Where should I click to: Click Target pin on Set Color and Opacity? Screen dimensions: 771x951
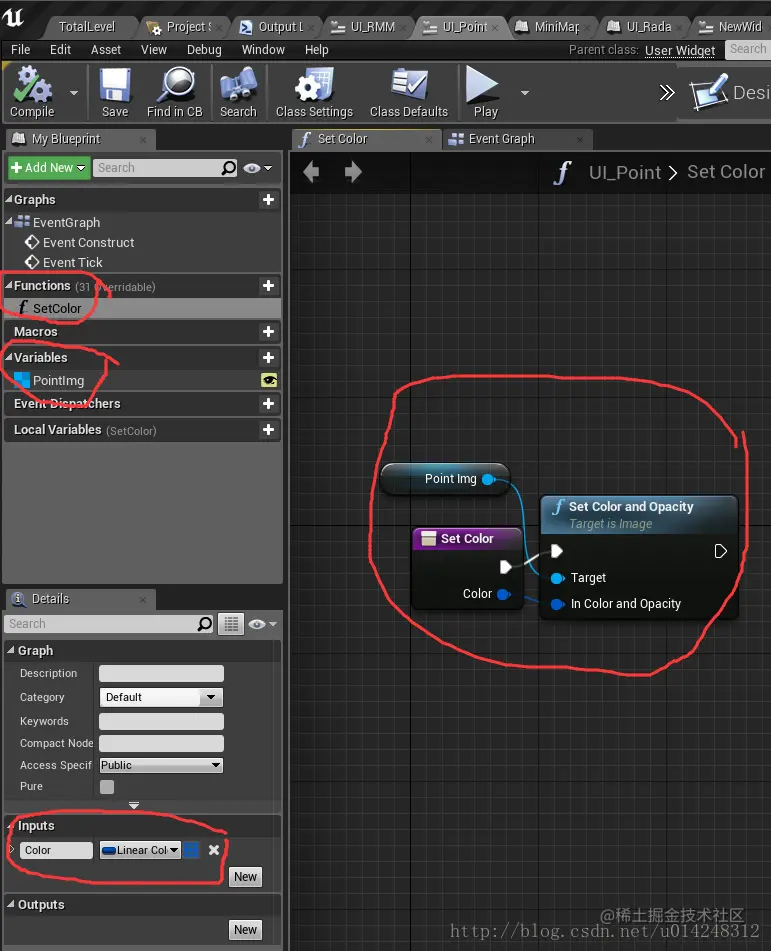[557, 578]
